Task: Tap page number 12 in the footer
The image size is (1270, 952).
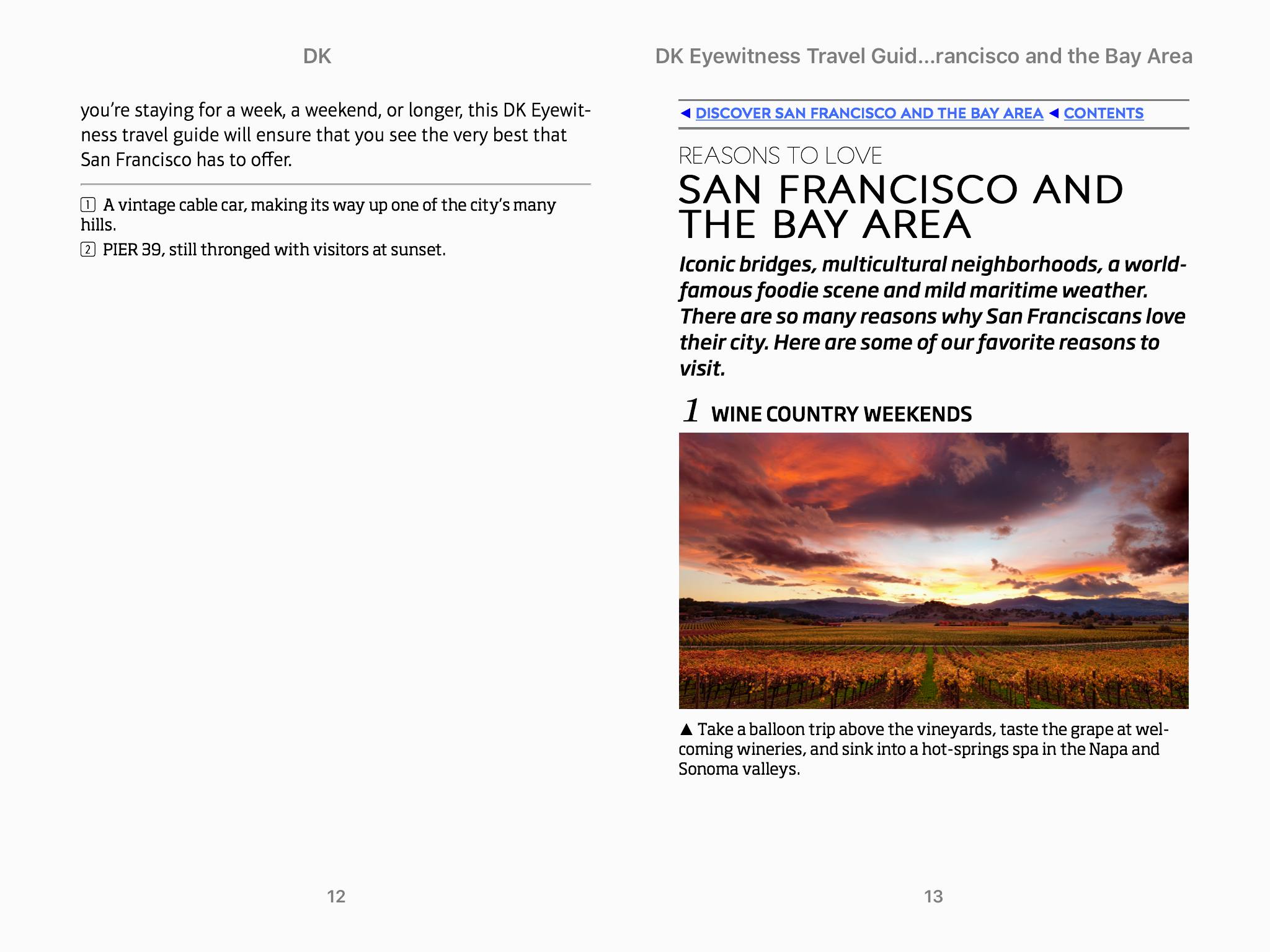Action: coord(335,896)
